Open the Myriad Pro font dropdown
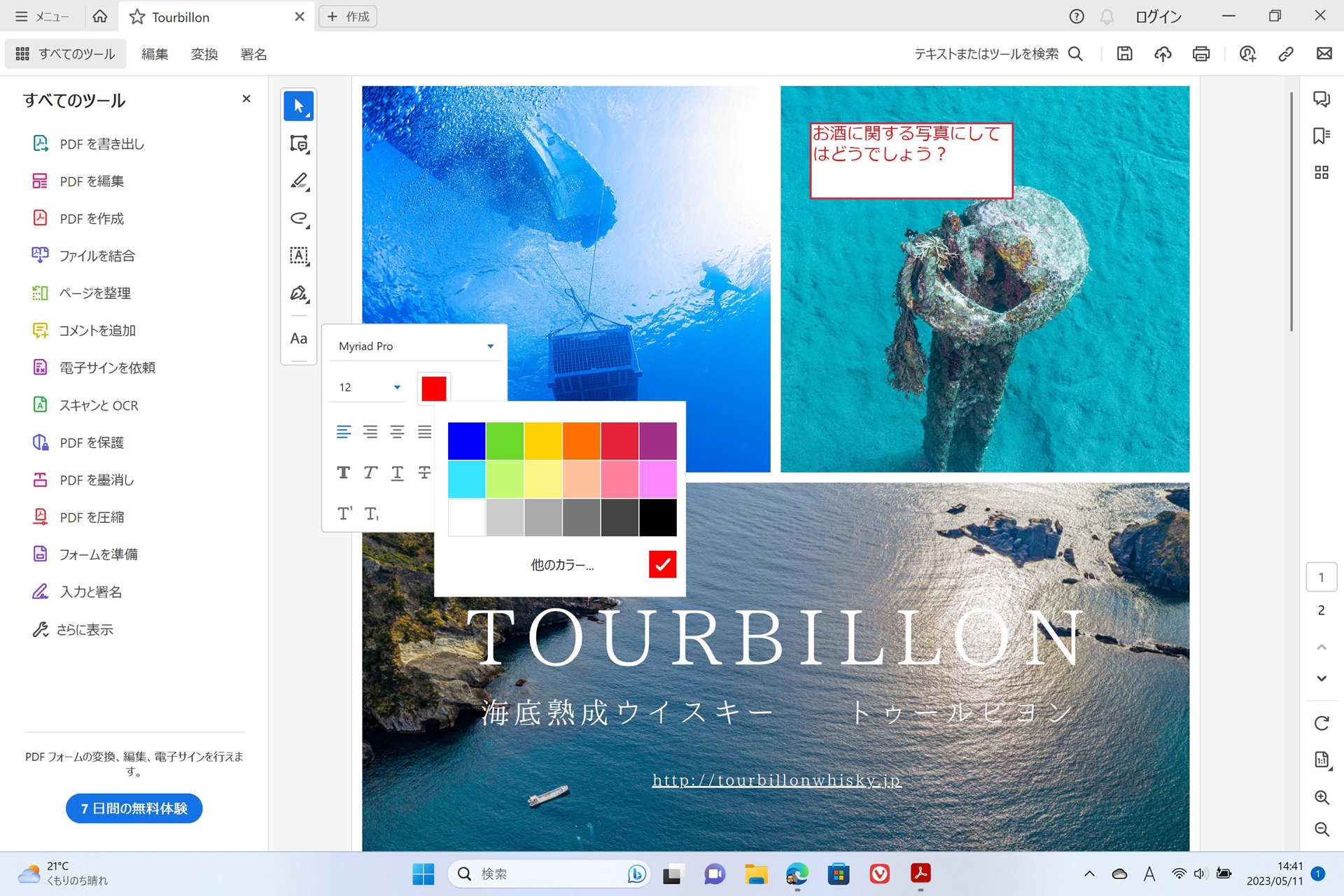Screen dimensions: 1344x896 [414, 346]
